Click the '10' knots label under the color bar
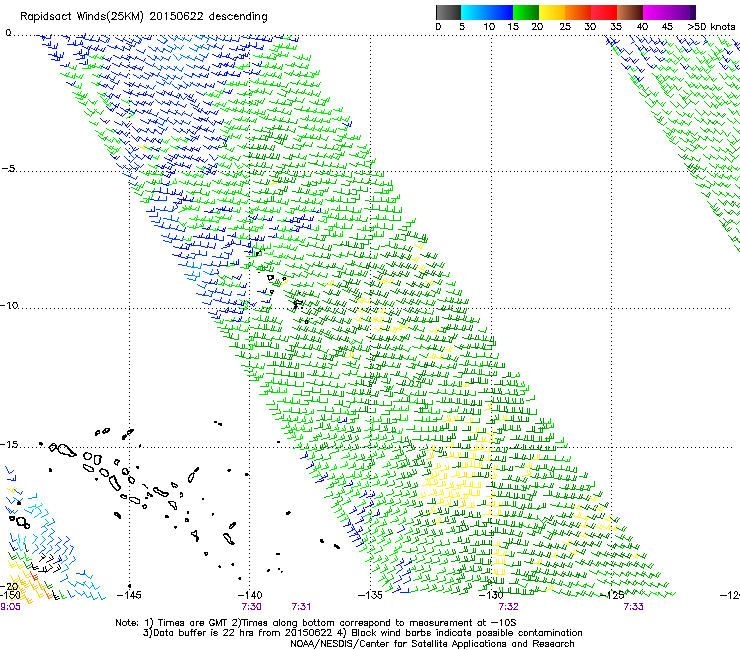740x650 pixels. click(489, 26)
